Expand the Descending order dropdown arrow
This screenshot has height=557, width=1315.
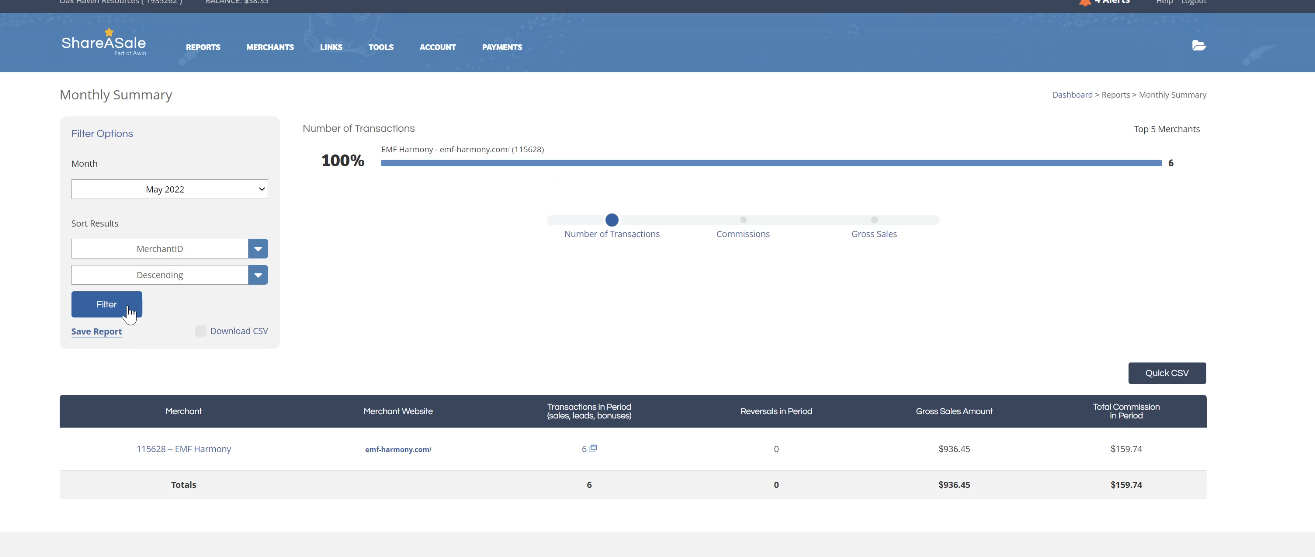[258, 275]
